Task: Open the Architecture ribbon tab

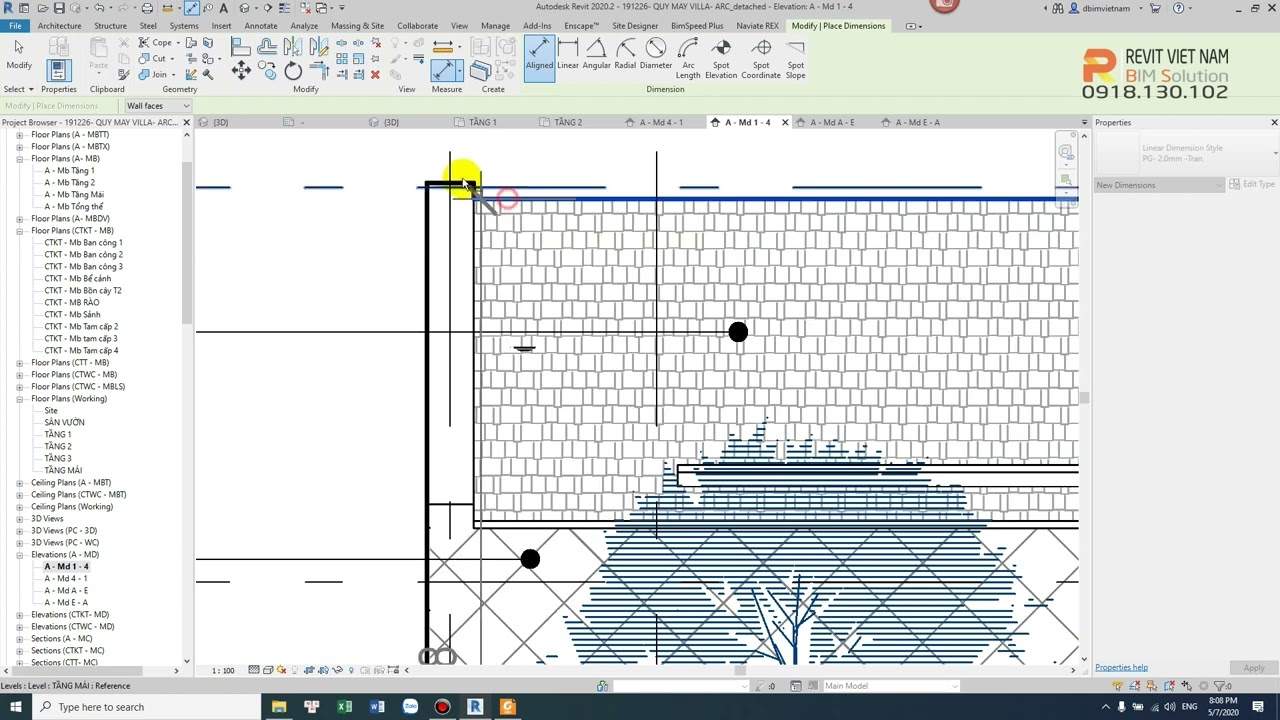Action: tap(60, 26)
